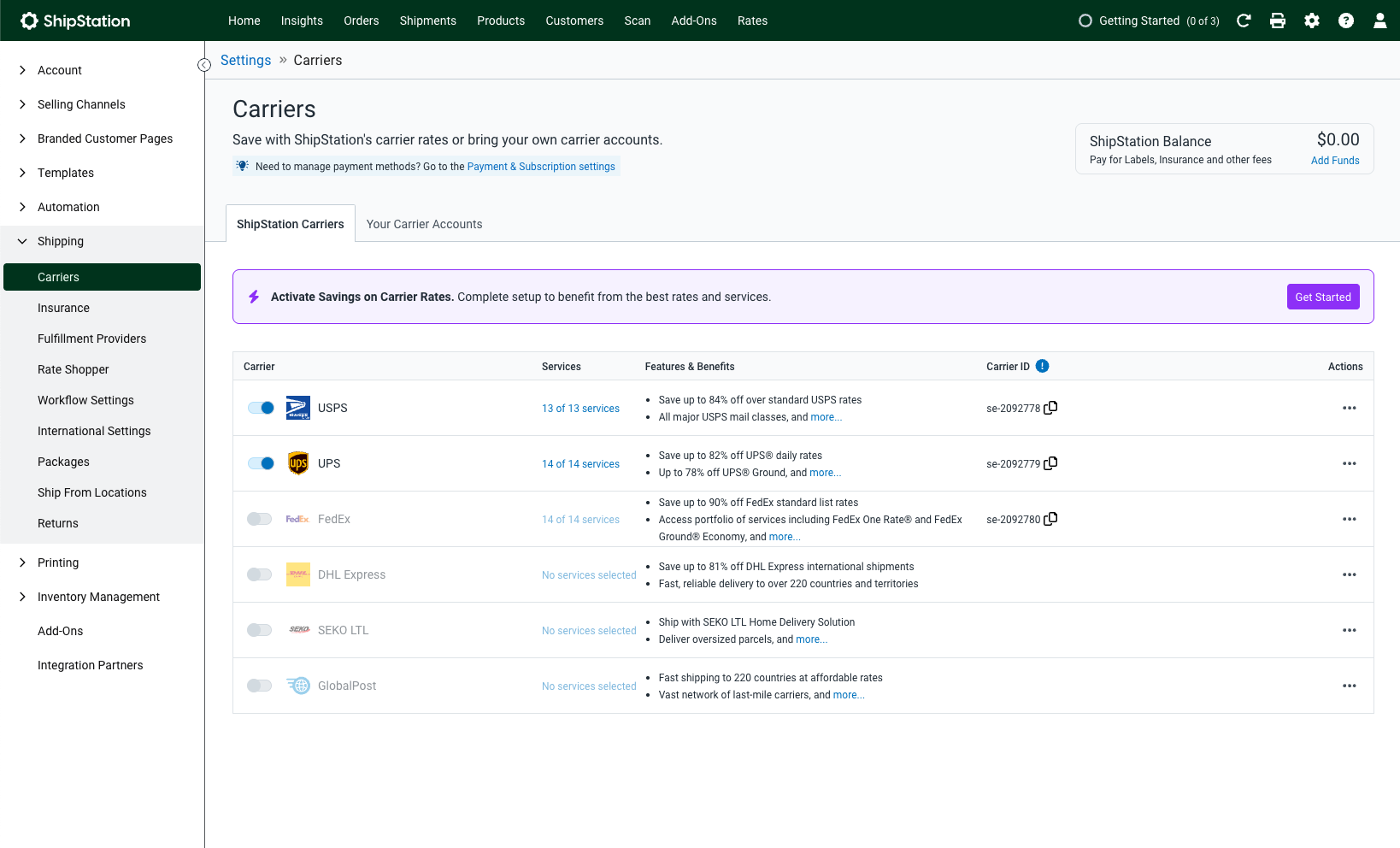Open actions menu for DHL Express row
The width and height of the screenshot is (1400, 848).
click(1350, 574)
